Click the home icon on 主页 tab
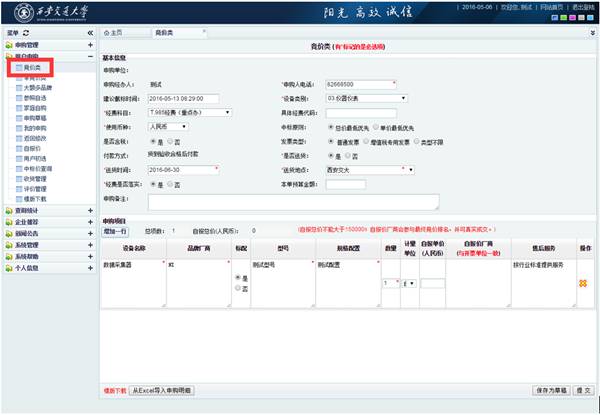 [x=113, y=33]
